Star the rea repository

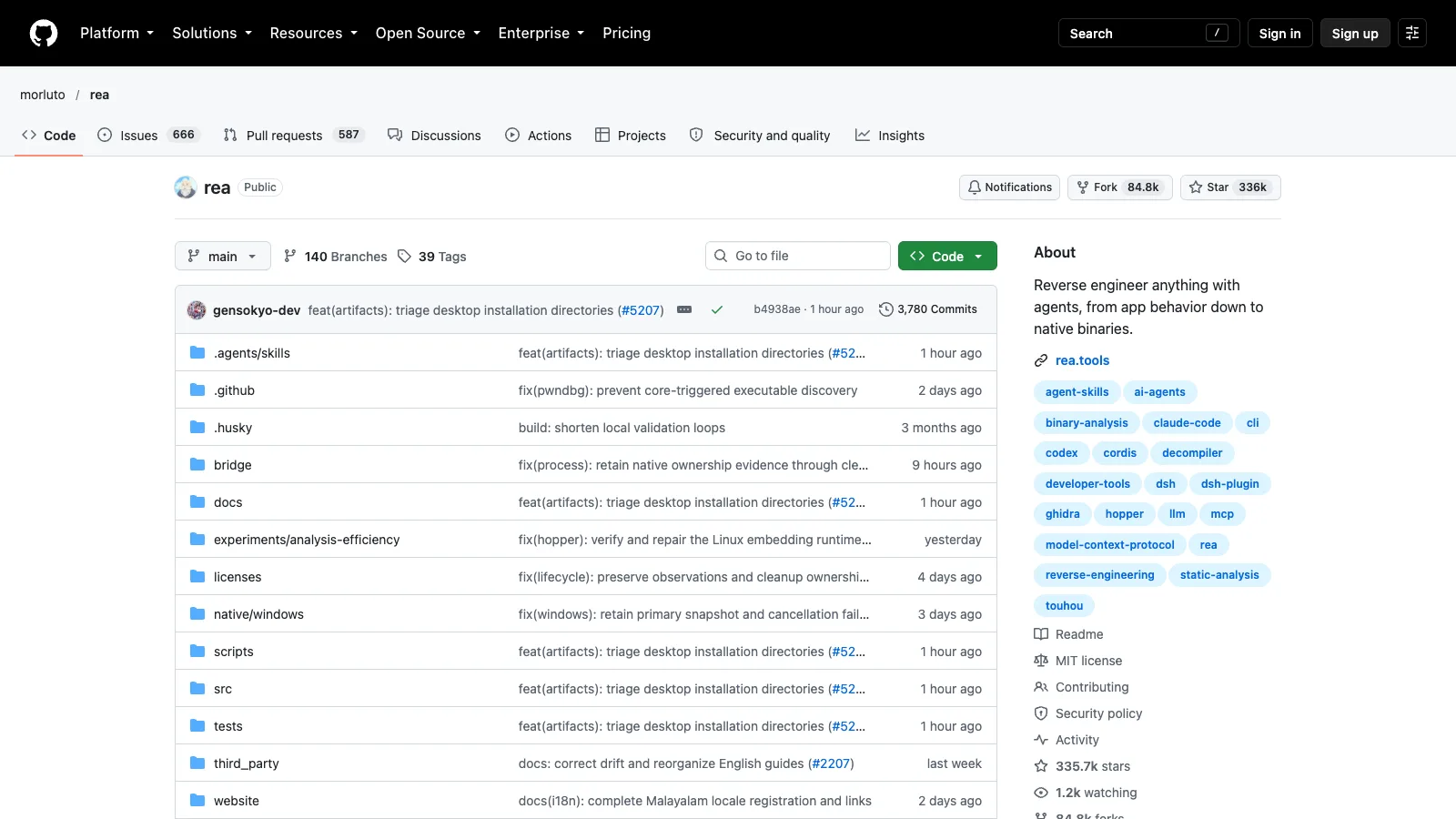click(1230, 187)
